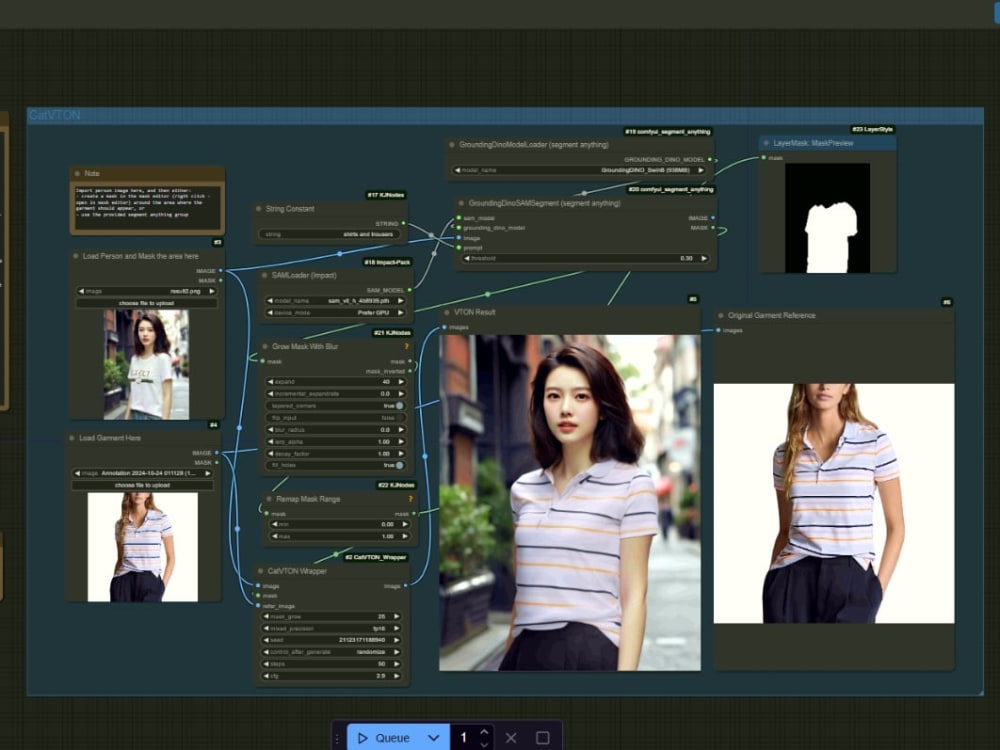Click choose file to upload in Load Garment node
The width and height of the screenshot is (1000, 750).
[x=143, y=485]
